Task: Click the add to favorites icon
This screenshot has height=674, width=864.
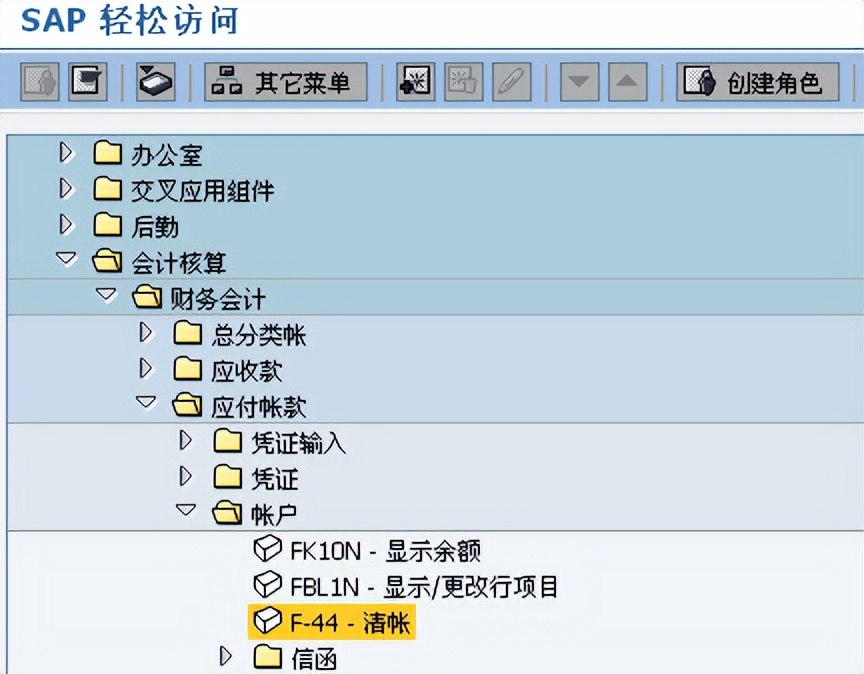Action: 414,82
